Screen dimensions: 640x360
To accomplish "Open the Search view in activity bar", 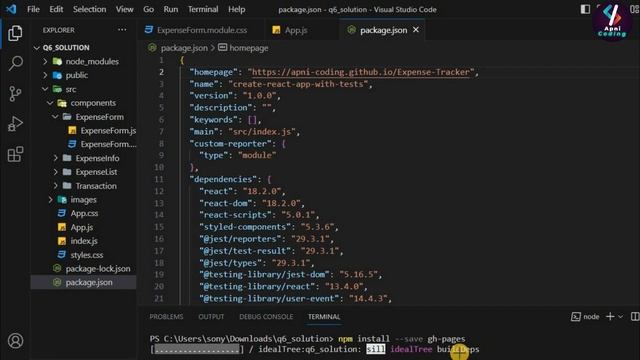I will (x=15, y=63).
